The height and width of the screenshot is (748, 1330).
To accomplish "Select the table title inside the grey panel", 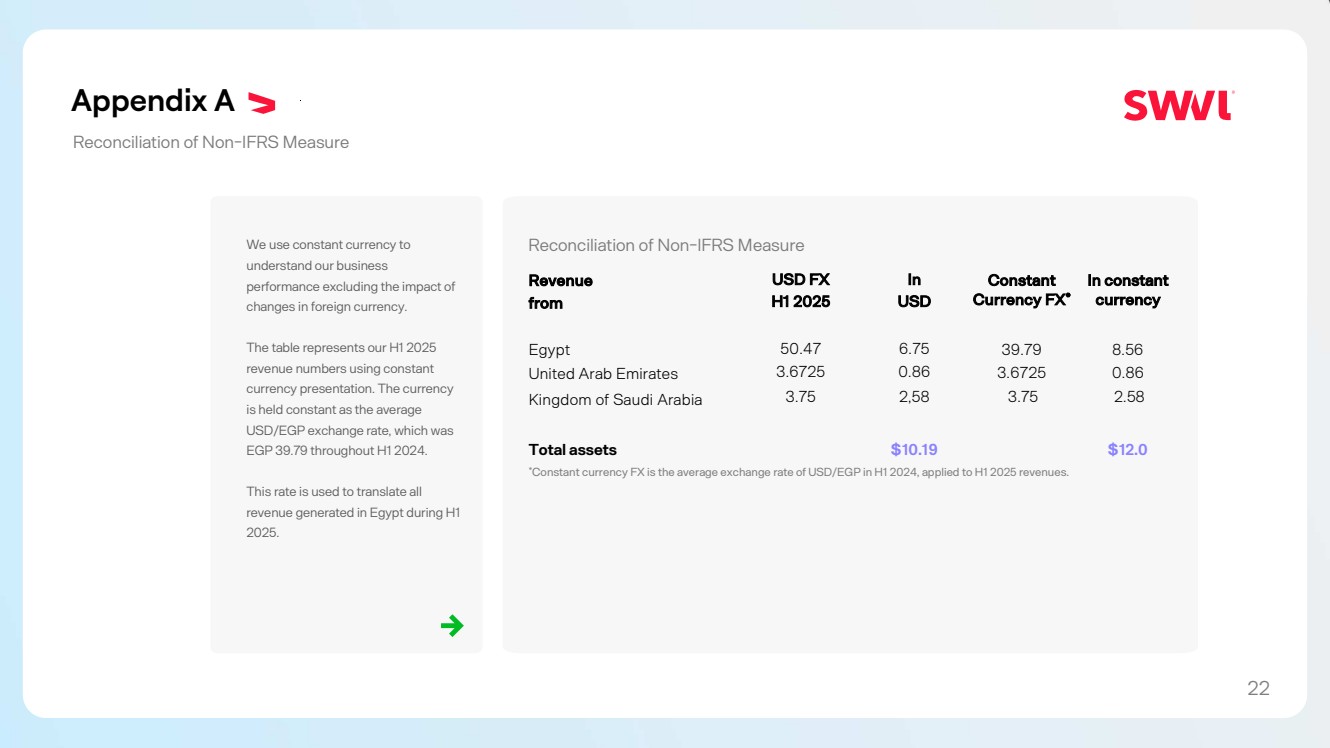I will pyautogui.click(x=666, y=245).
